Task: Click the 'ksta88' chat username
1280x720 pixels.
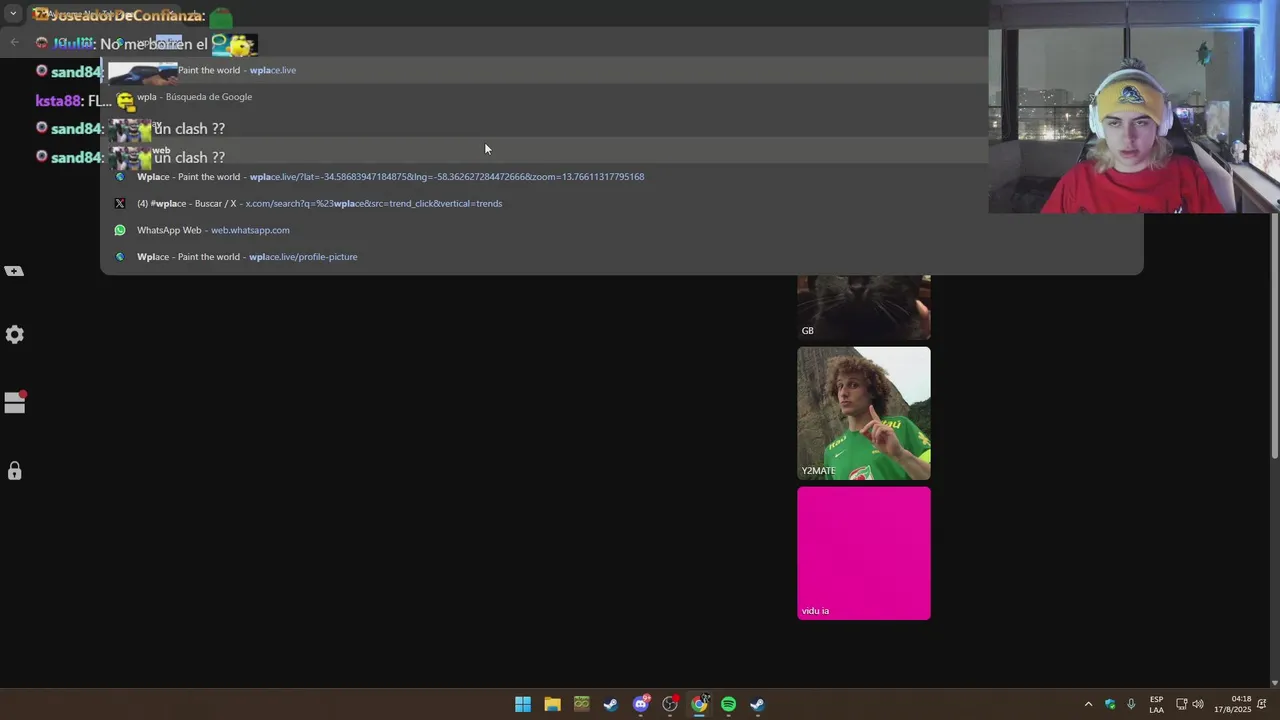Action: point(57,101)
